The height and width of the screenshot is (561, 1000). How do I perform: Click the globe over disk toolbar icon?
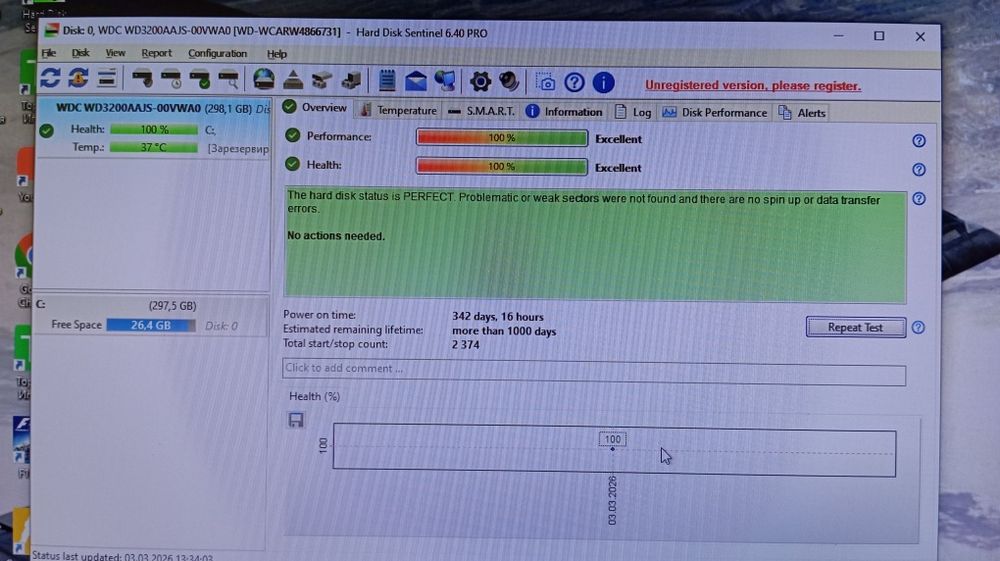click(263, 80)
